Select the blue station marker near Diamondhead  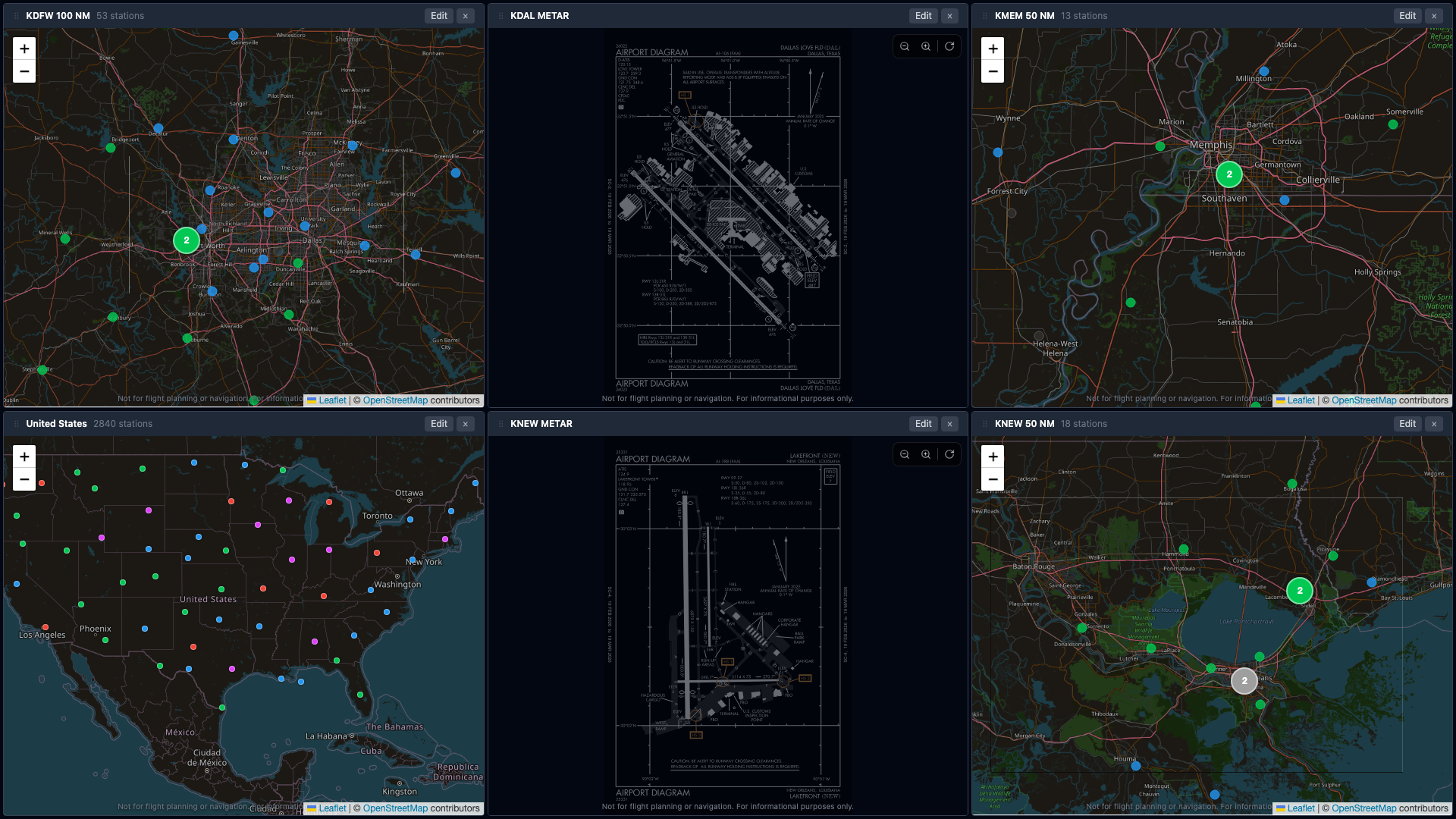1372,582
